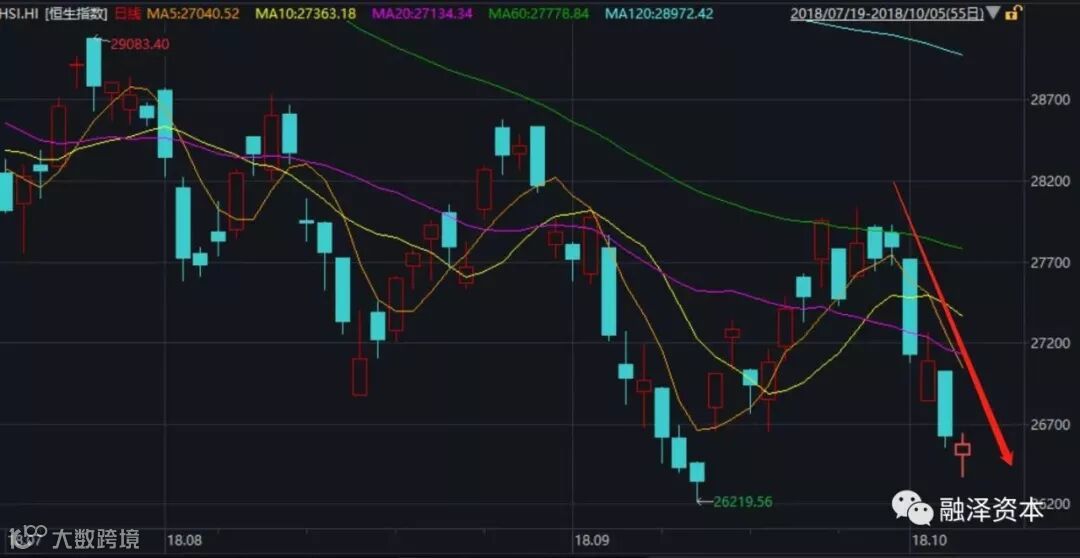Click the 18.08 date axis label

pyautogui.click(x=185, y=540)
